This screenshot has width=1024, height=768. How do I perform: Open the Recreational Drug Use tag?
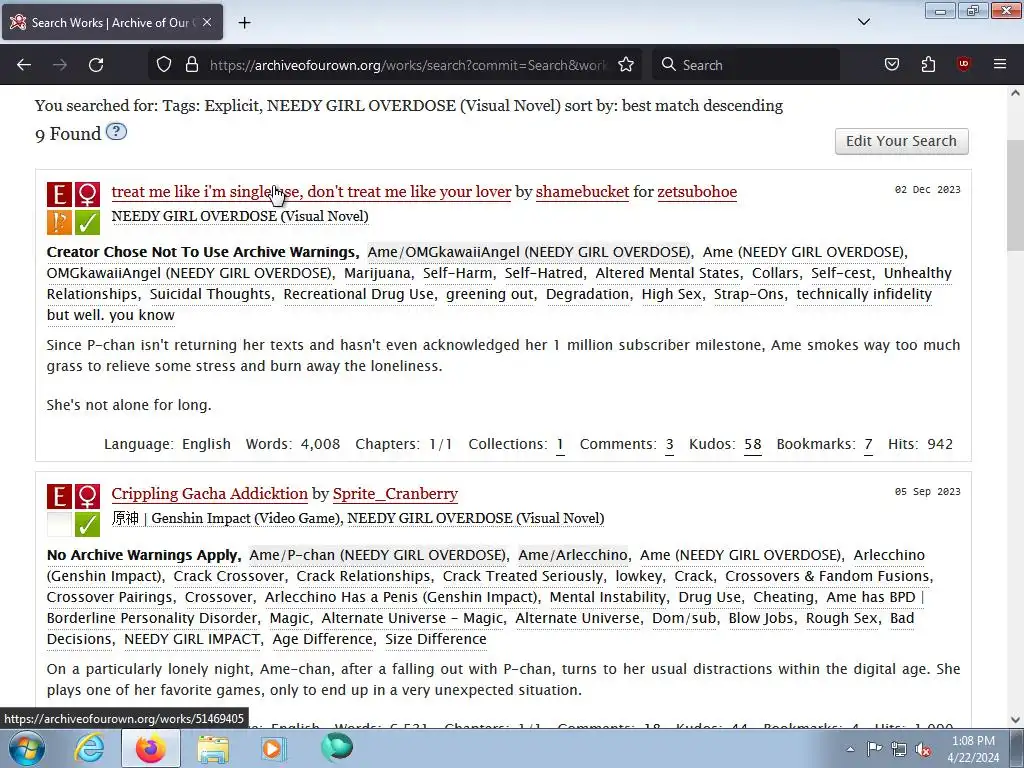tap(359, 294)
